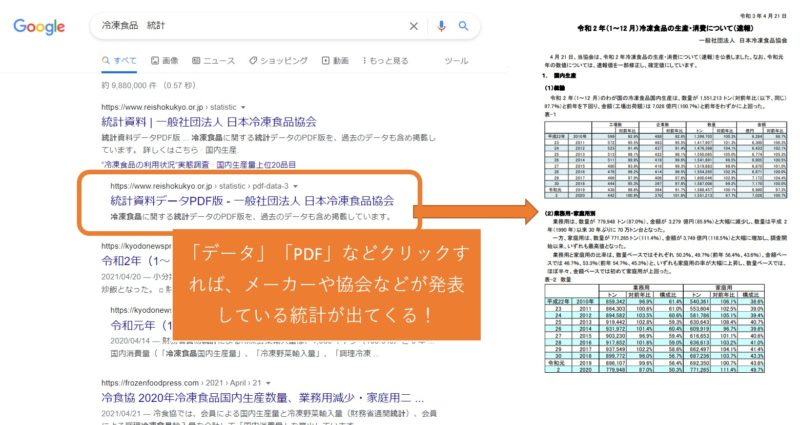Open the ツール options

(x=456, y=61)
